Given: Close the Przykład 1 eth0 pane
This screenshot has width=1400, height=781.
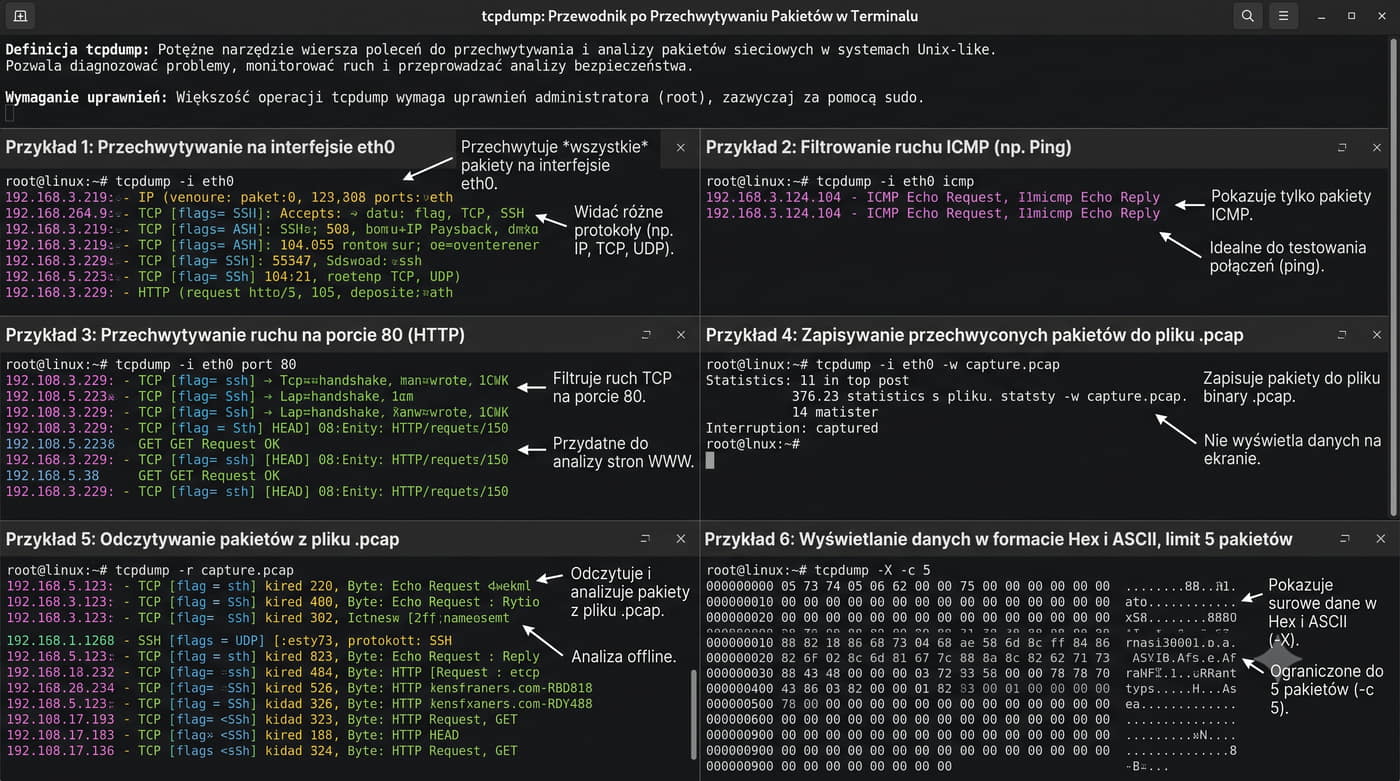Looking at the screenshot, I should [x=681, y=147].
